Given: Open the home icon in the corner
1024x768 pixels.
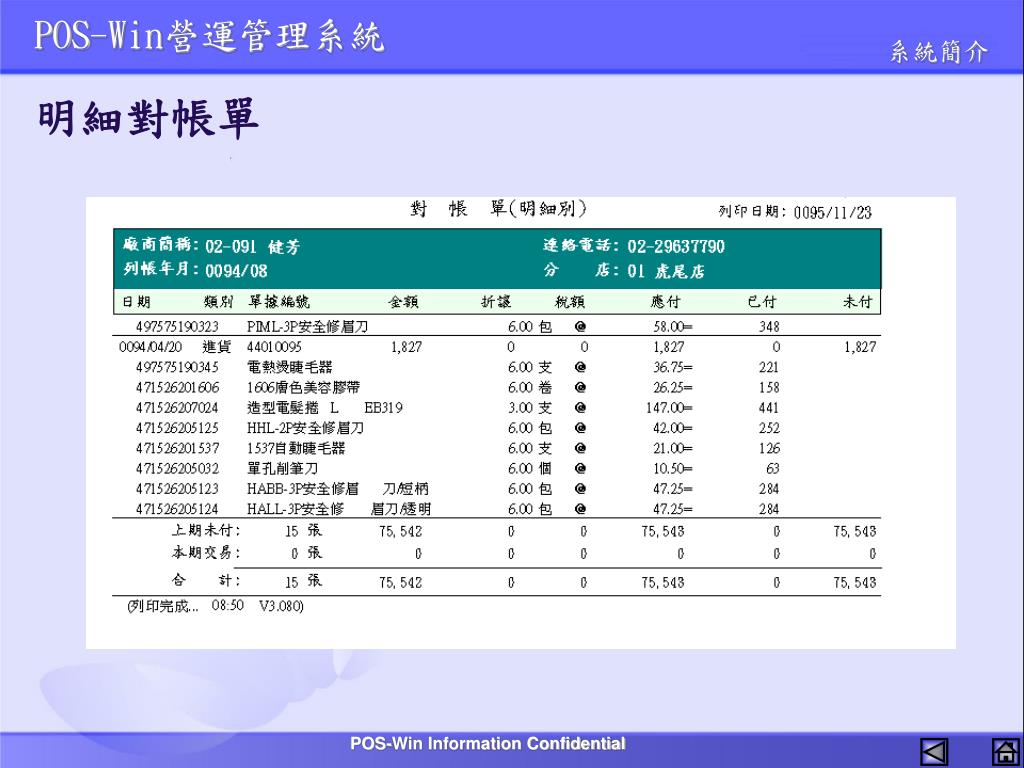Looking at the screenshot, I should (1006, 752).
